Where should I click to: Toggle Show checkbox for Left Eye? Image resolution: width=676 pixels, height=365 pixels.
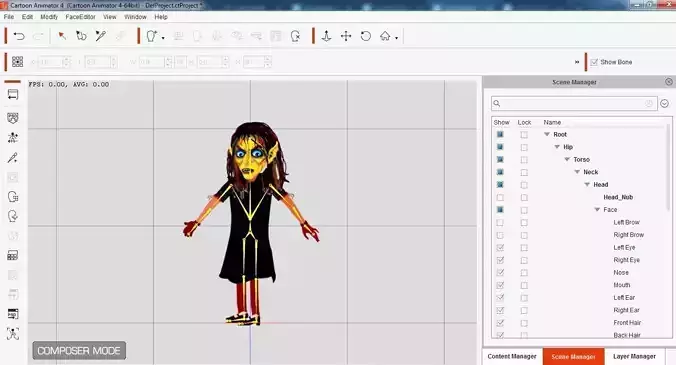pyautogui.click(x=500, y=248)
